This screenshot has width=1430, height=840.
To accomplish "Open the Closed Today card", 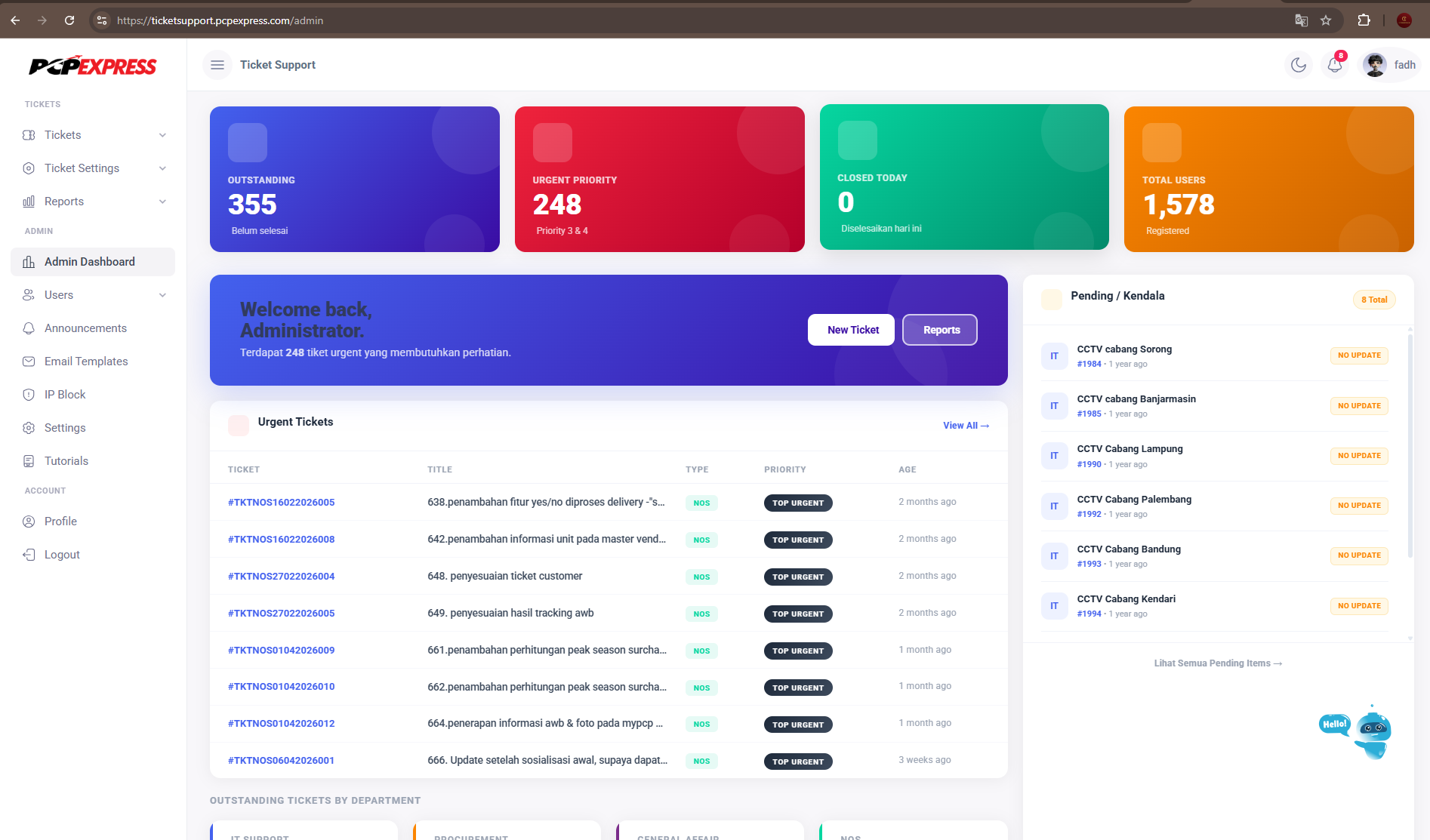I will [964, 177].
